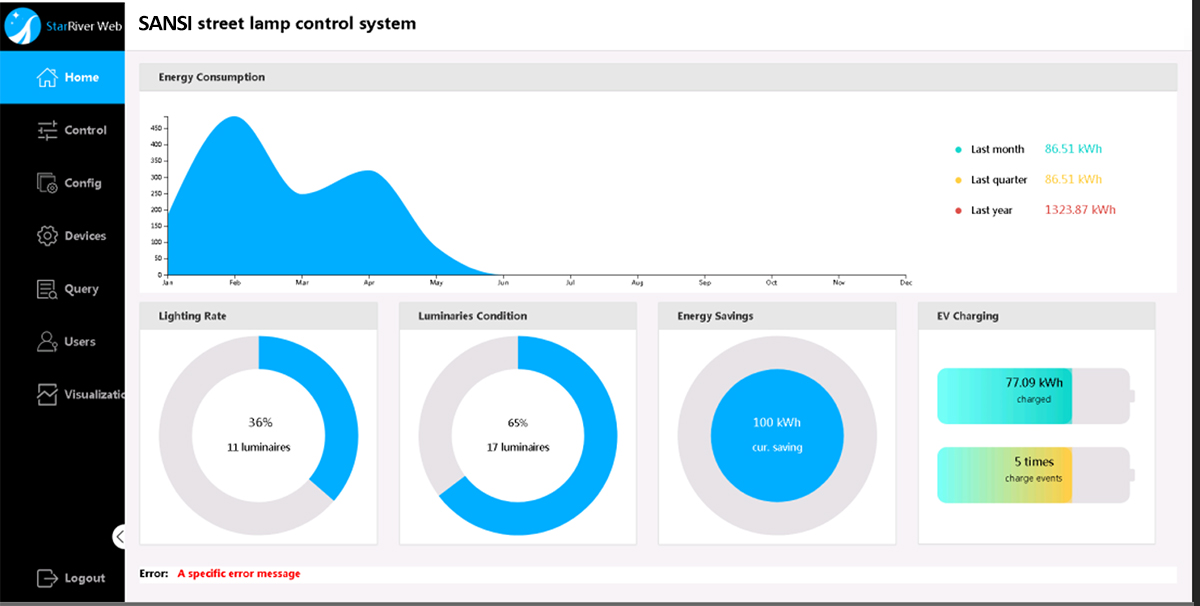Select the Energy Consumption panel header
The width and height of the screenshot is (1200, 606).
[658, 77]
